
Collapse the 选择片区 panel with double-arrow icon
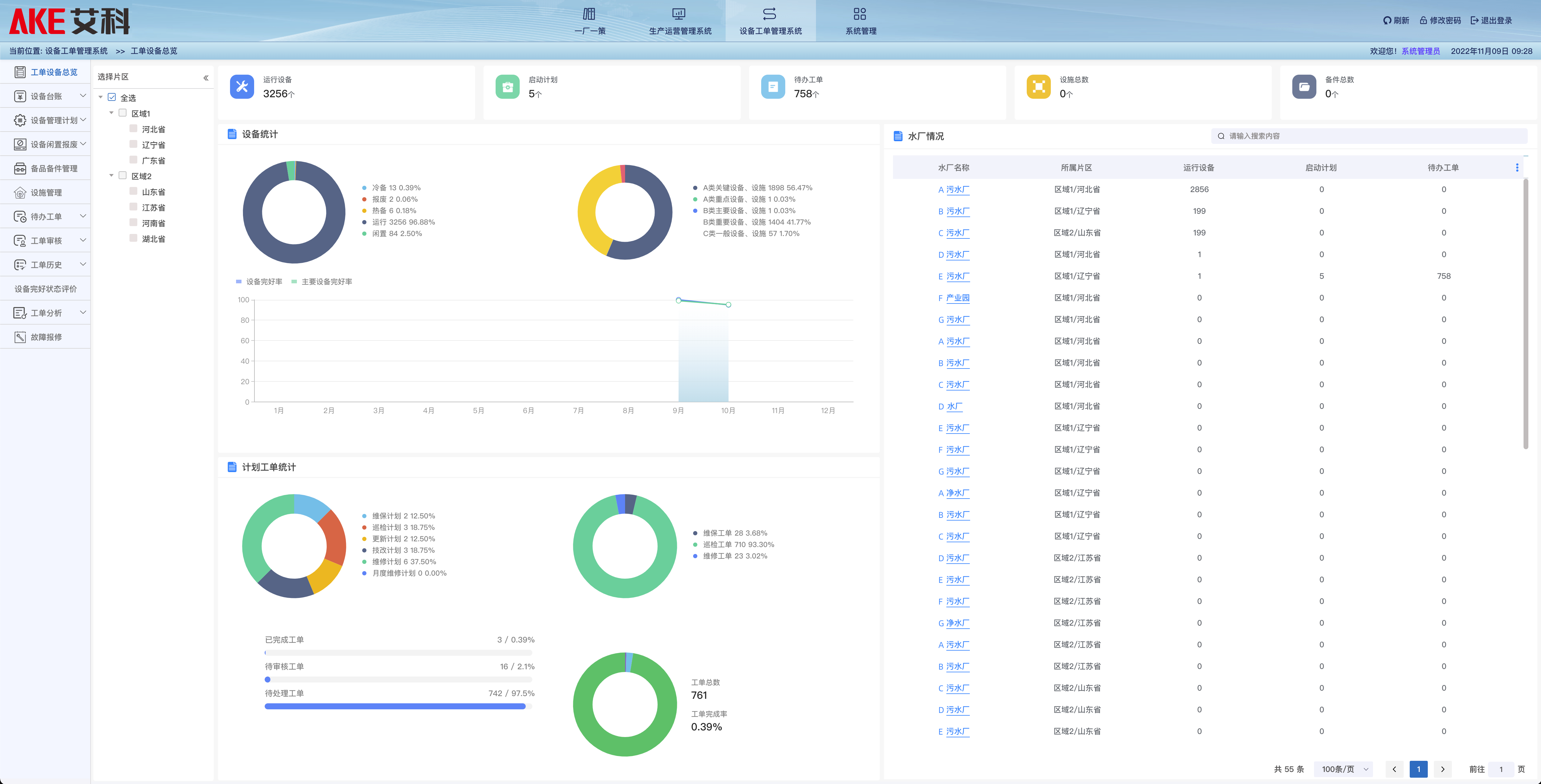(x=206, y=78)
